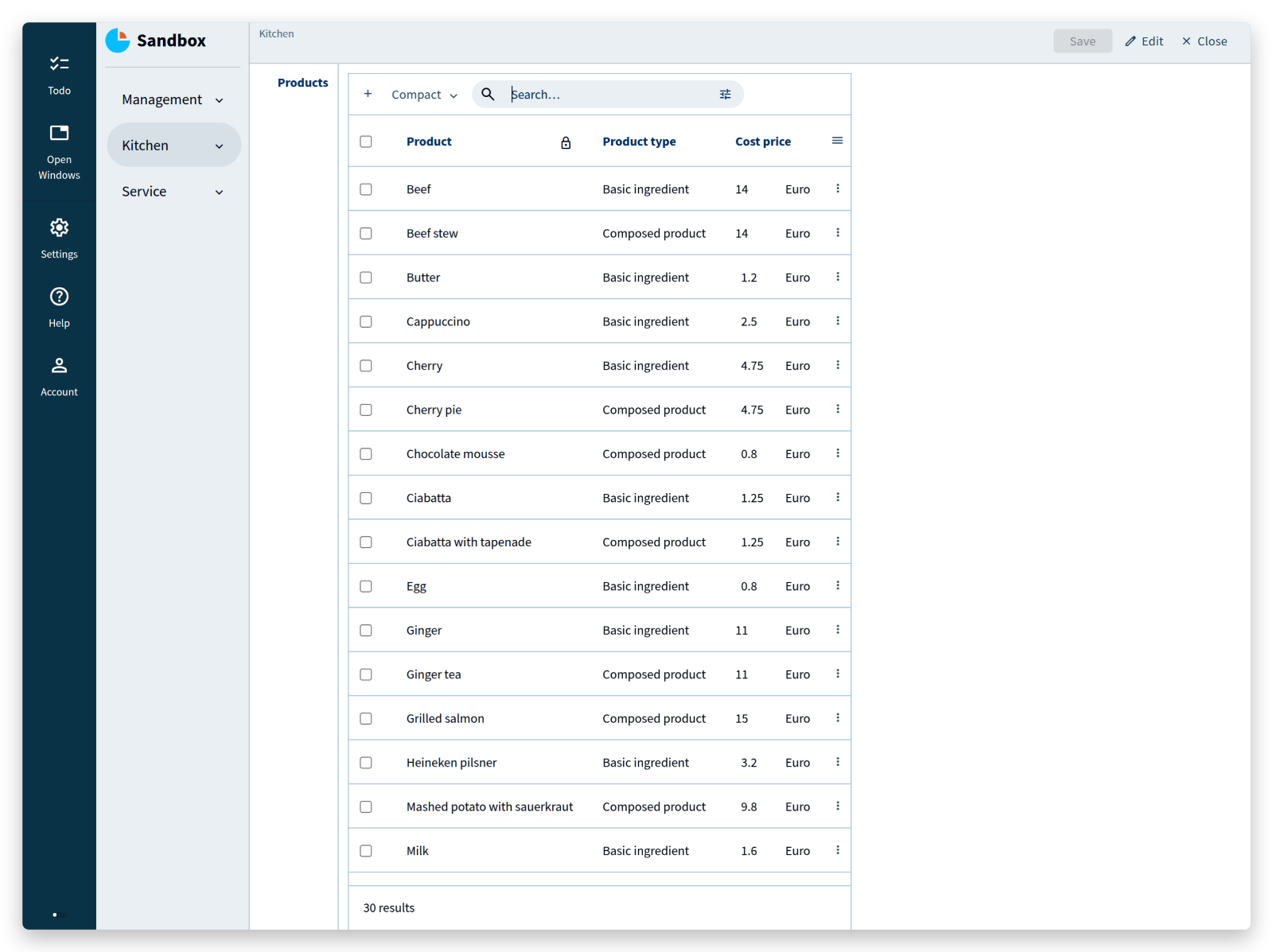The image size is (1273, 952).
Task: Open the Compact view dropdown
Action: click(x=424, y=95)
